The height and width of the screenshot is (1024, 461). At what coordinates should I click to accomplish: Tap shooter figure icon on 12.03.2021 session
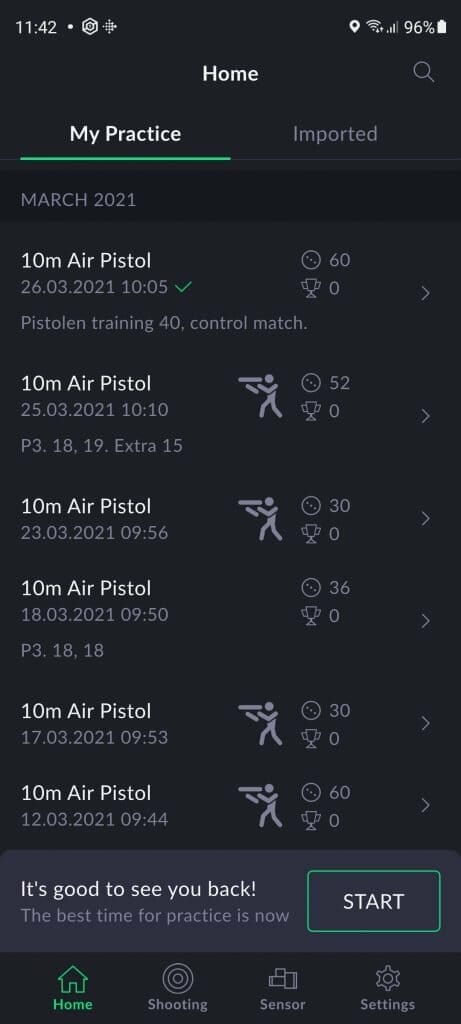pyautogui.click(x=261, y=806)
